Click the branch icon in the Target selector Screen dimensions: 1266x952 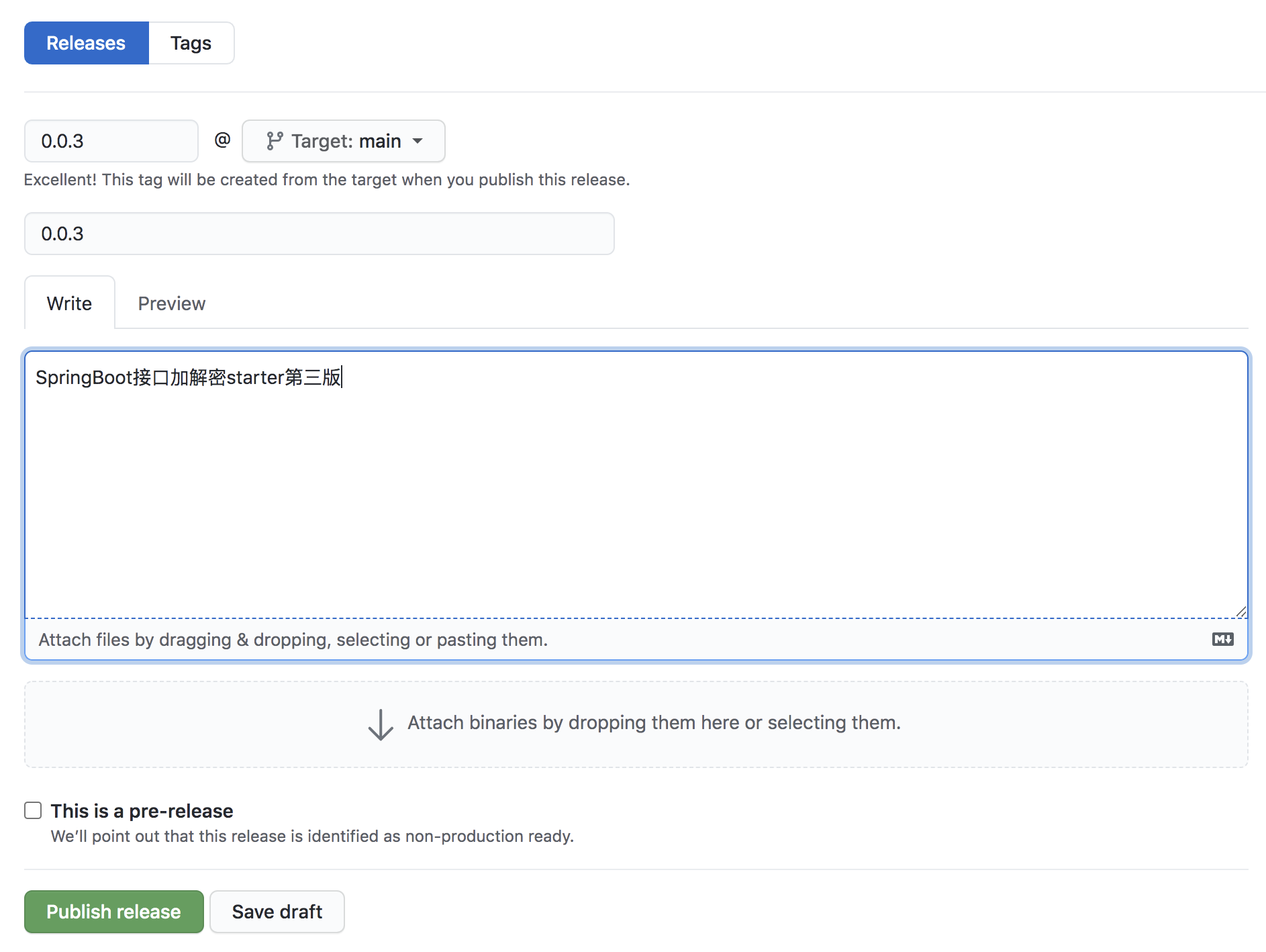[x=275, y=141]
